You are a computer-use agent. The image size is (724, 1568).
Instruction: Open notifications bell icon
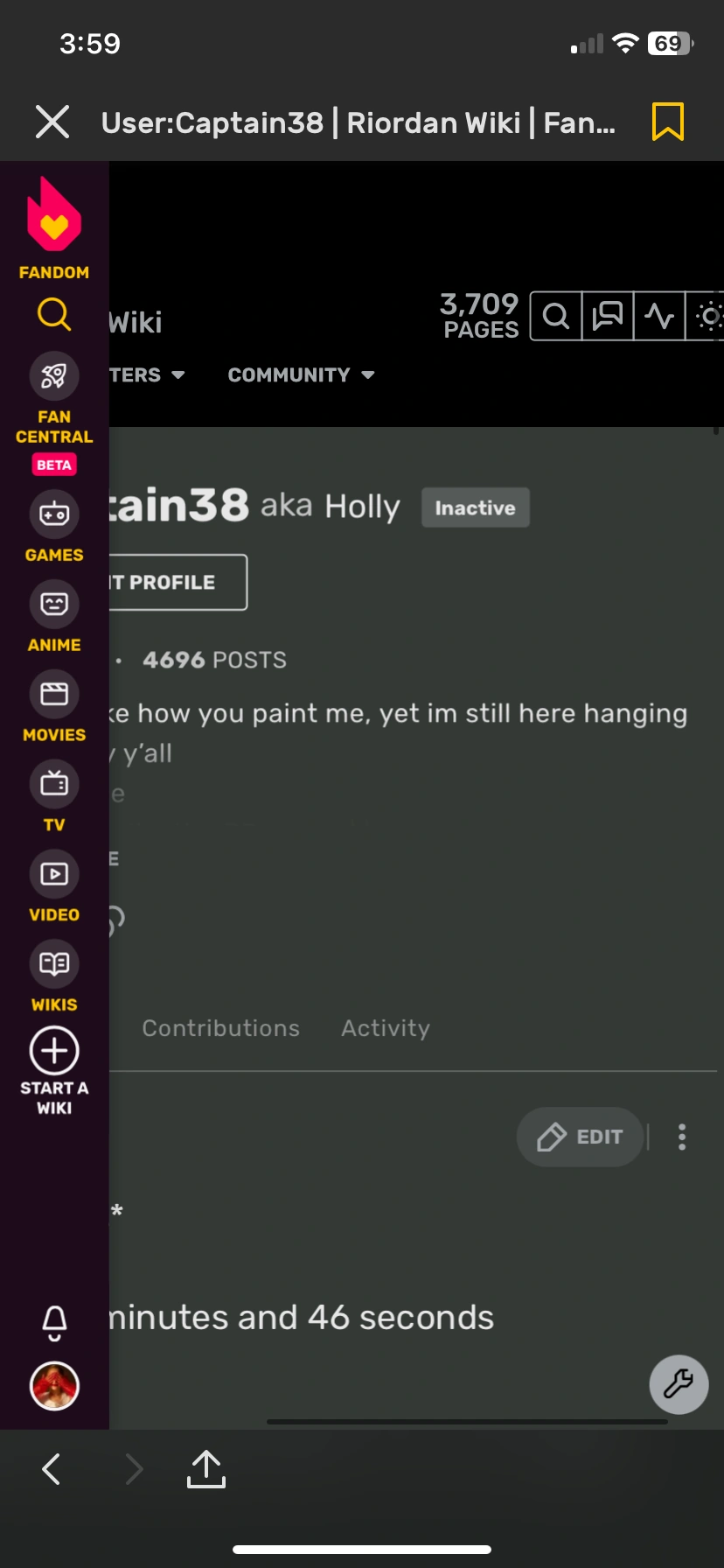pos(54,1323)
